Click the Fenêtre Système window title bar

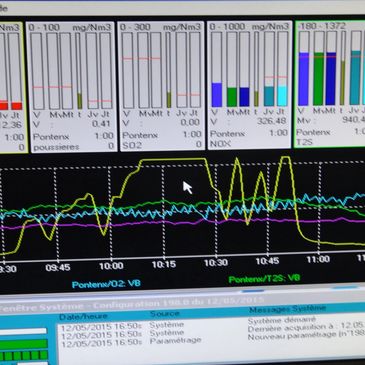(182, 304)
